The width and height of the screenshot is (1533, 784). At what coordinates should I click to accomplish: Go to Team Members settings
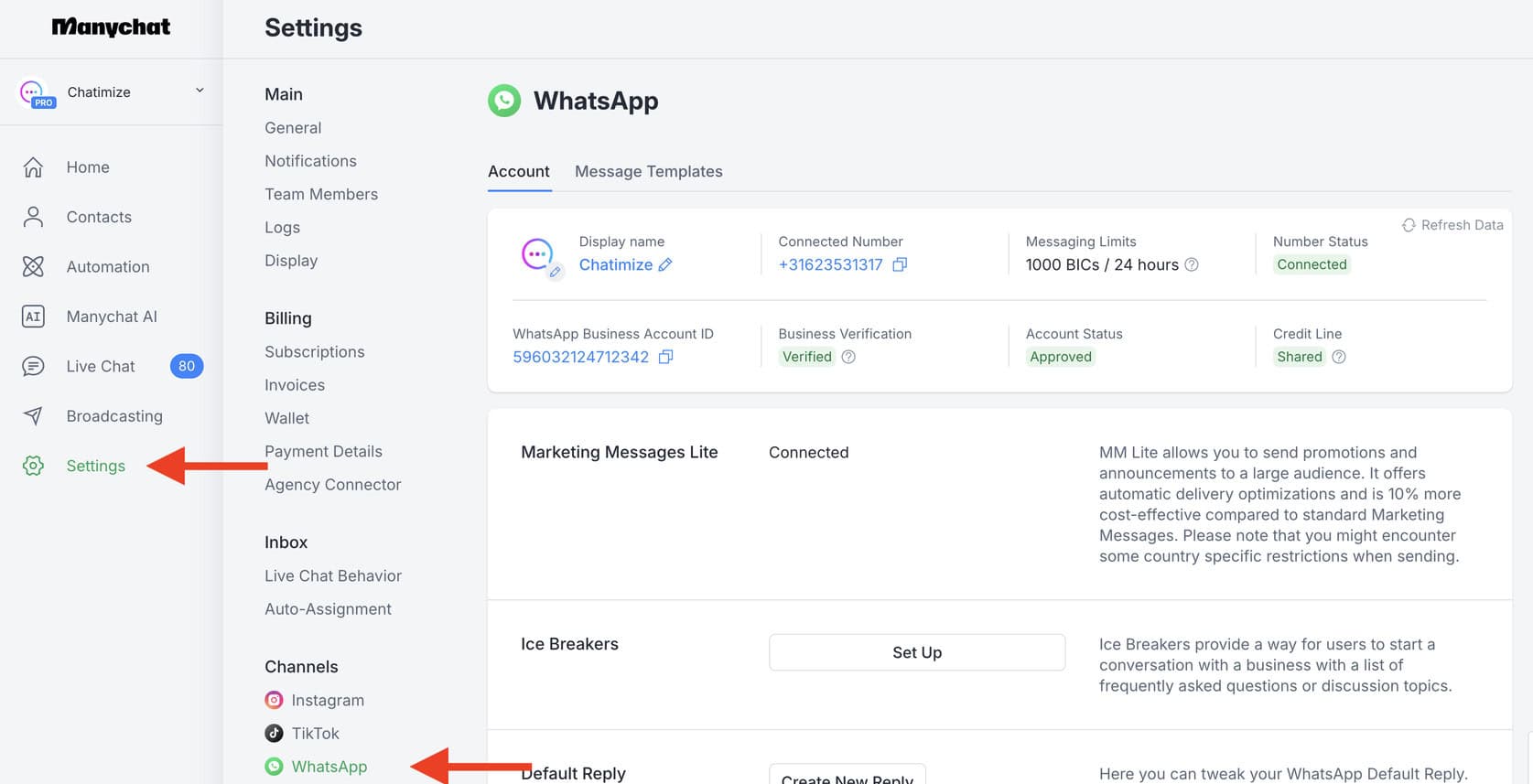[320, 194]
